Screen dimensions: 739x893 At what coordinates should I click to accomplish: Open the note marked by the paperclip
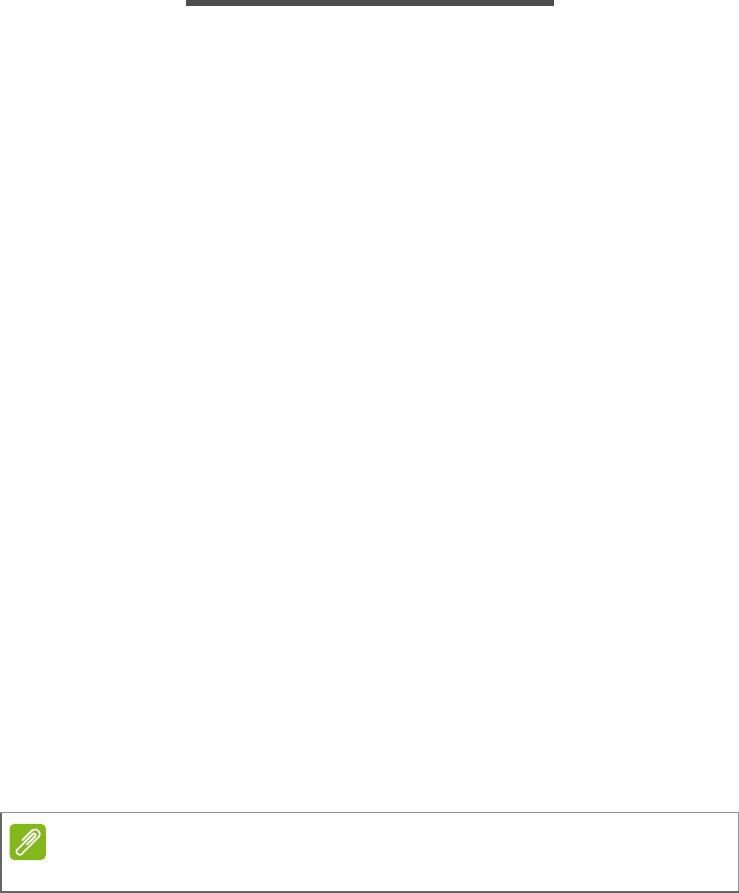click(x=28, y=842)
